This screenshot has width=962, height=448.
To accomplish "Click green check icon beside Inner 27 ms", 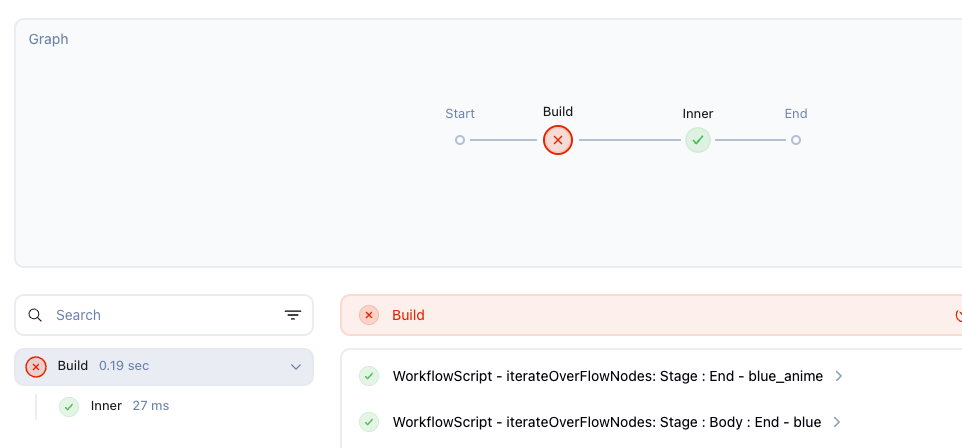I will coord(69,406).
